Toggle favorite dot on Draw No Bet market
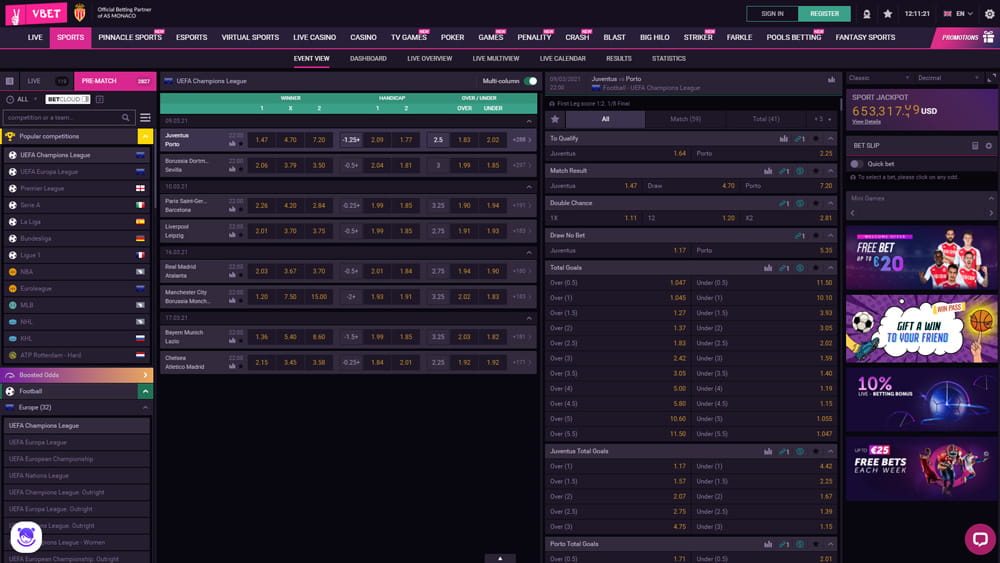1000x563 pixels. [816, 236]
